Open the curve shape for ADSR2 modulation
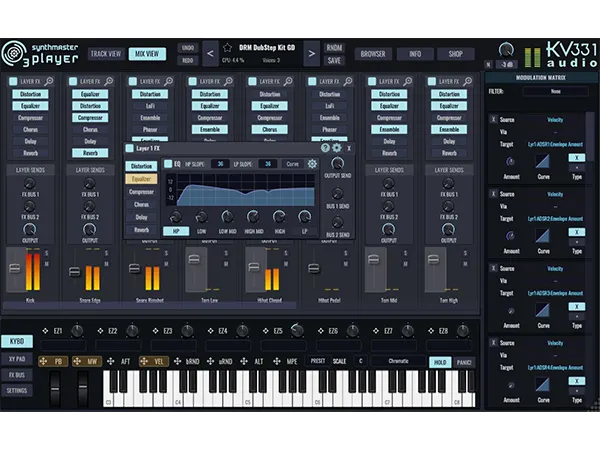This screenshot has width=600, height=450. [x=543, y=236]
